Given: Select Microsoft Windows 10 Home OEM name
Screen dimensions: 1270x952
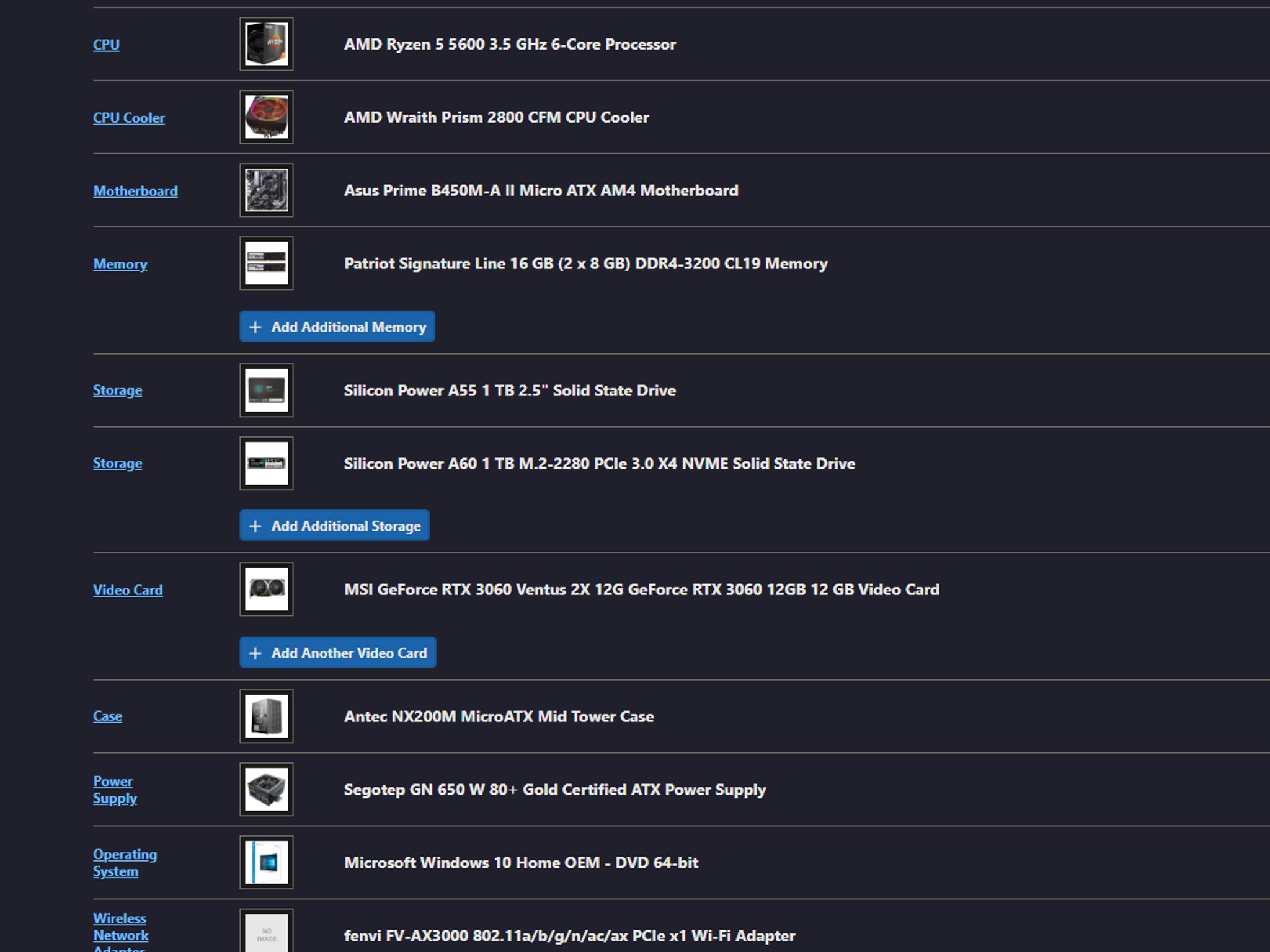Looking at the screenshot, I should 522,863.
